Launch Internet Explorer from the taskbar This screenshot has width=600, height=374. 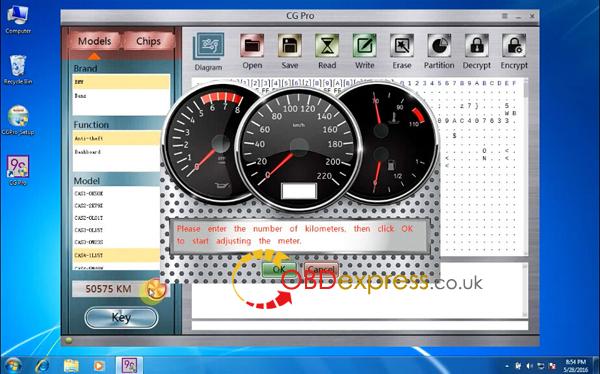pyautogui.click(x=41, y=366)
